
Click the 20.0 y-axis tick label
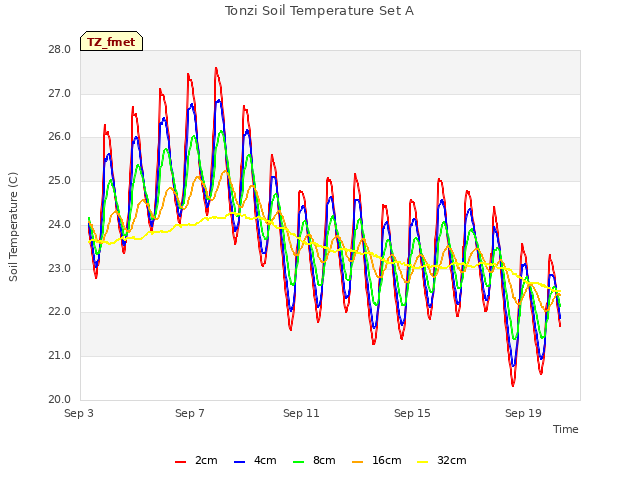pos(60,400)
